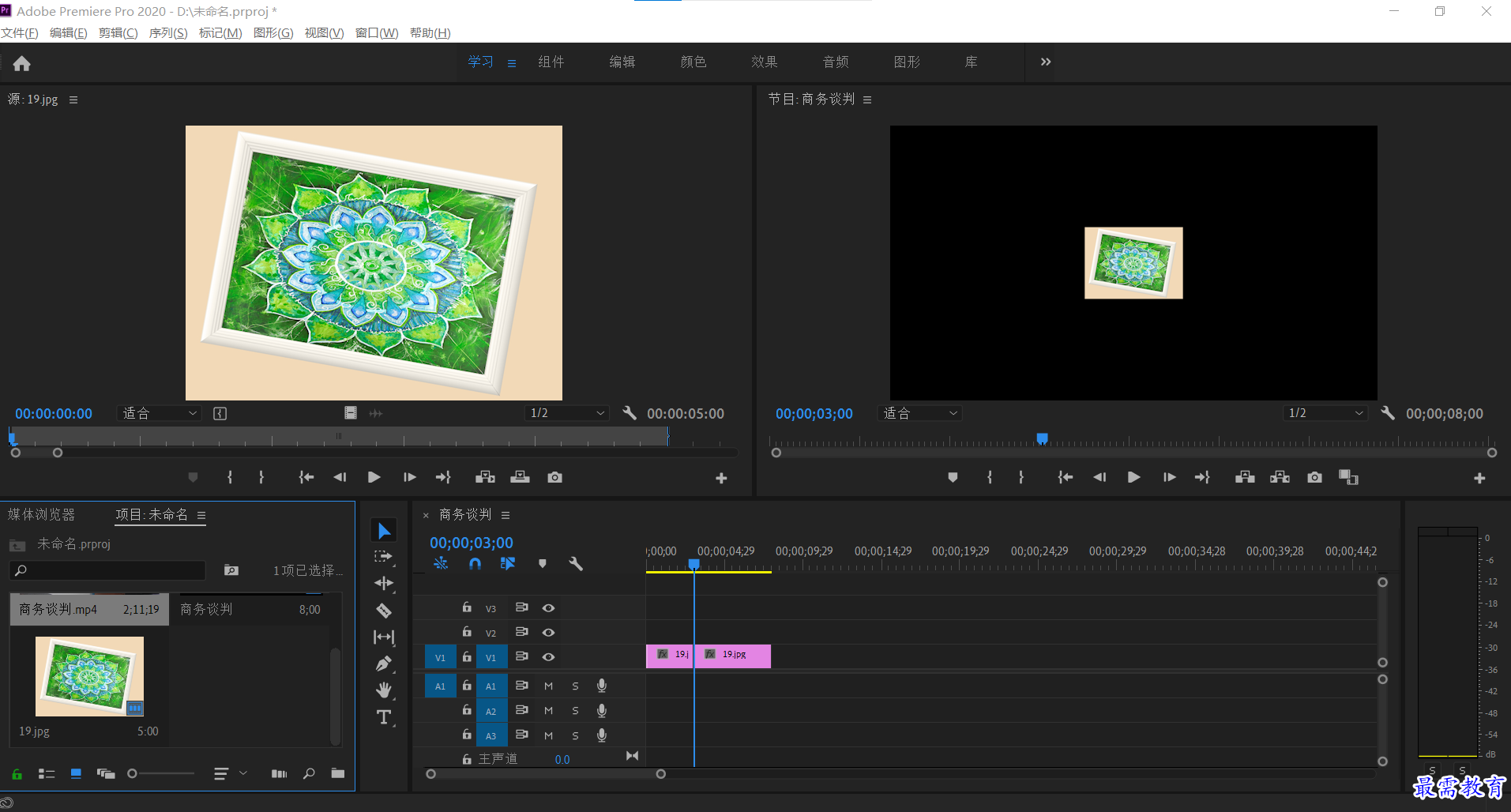Play the source monitor clip

pos(374,477)
